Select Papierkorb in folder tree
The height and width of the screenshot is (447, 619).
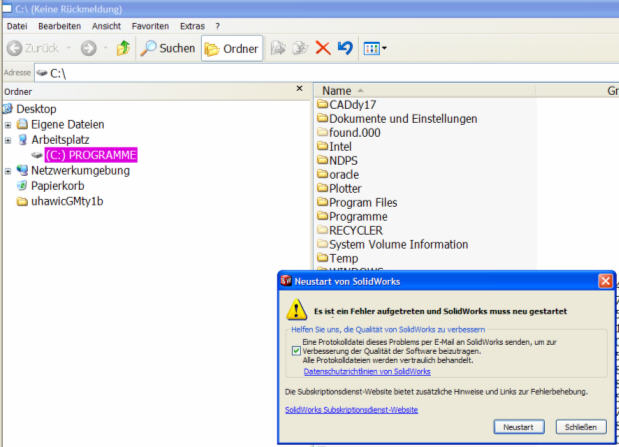(58, 186)
